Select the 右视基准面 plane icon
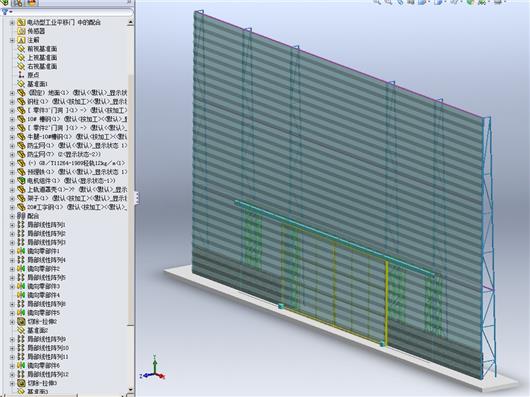530x397 pixels. [21, 66]
